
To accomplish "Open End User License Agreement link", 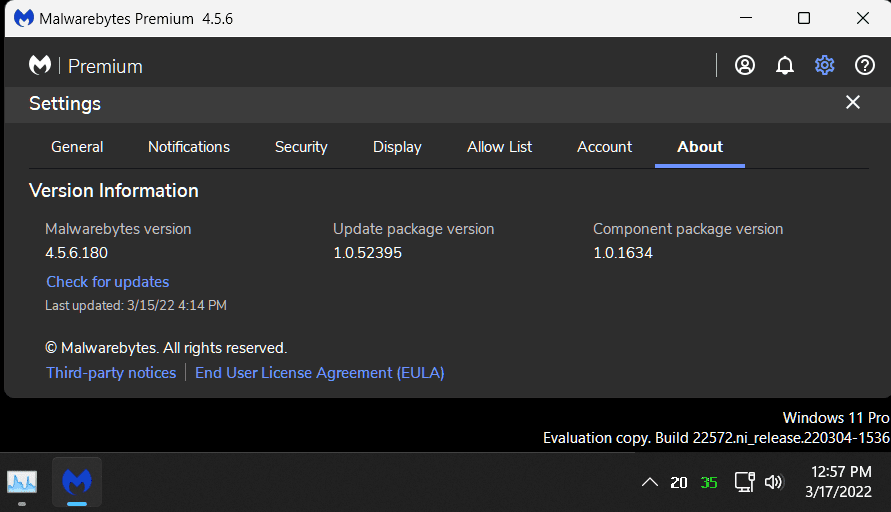I will [x=319, y=373].
